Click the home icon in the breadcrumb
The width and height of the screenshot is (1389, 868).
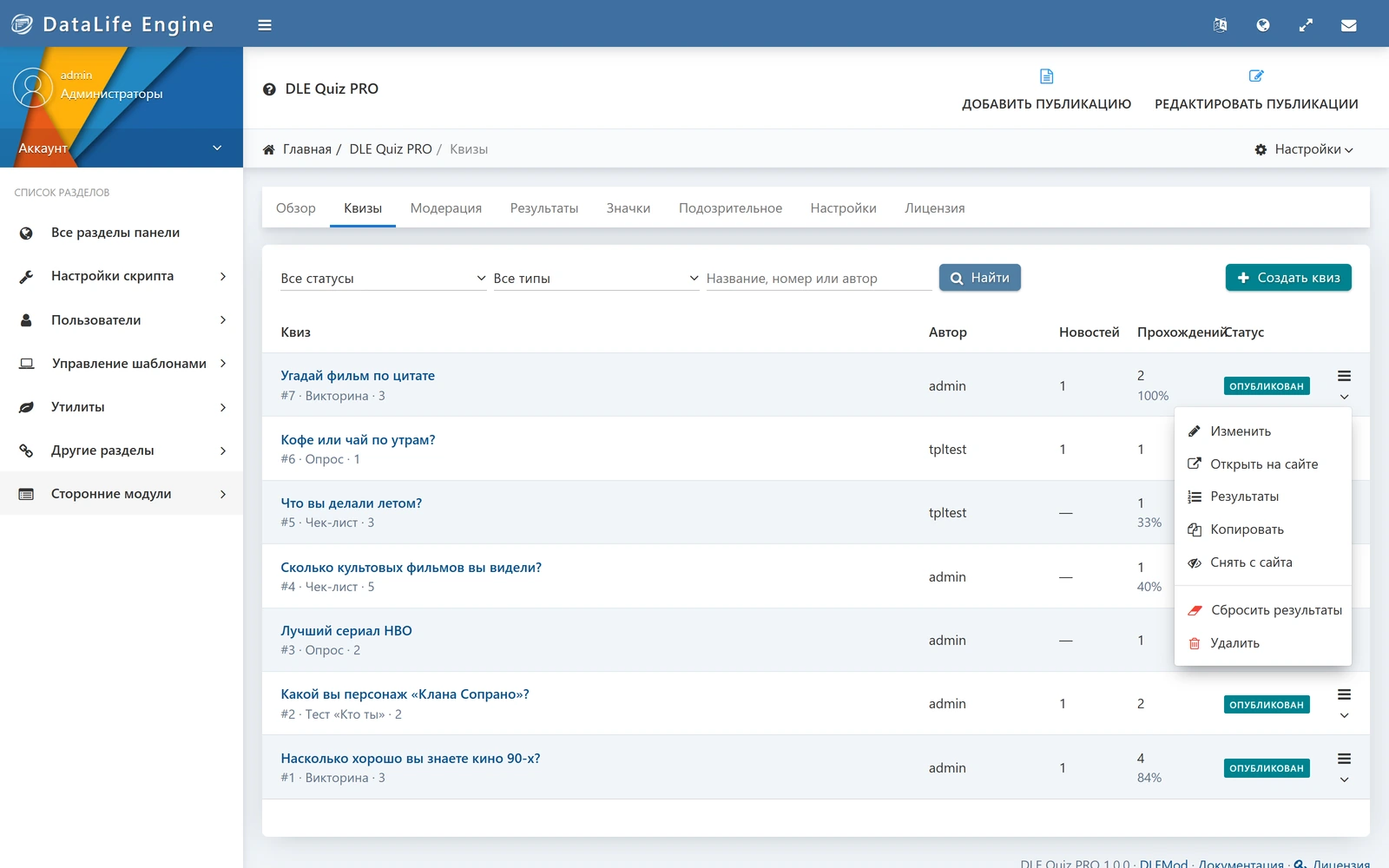(269, 149)
